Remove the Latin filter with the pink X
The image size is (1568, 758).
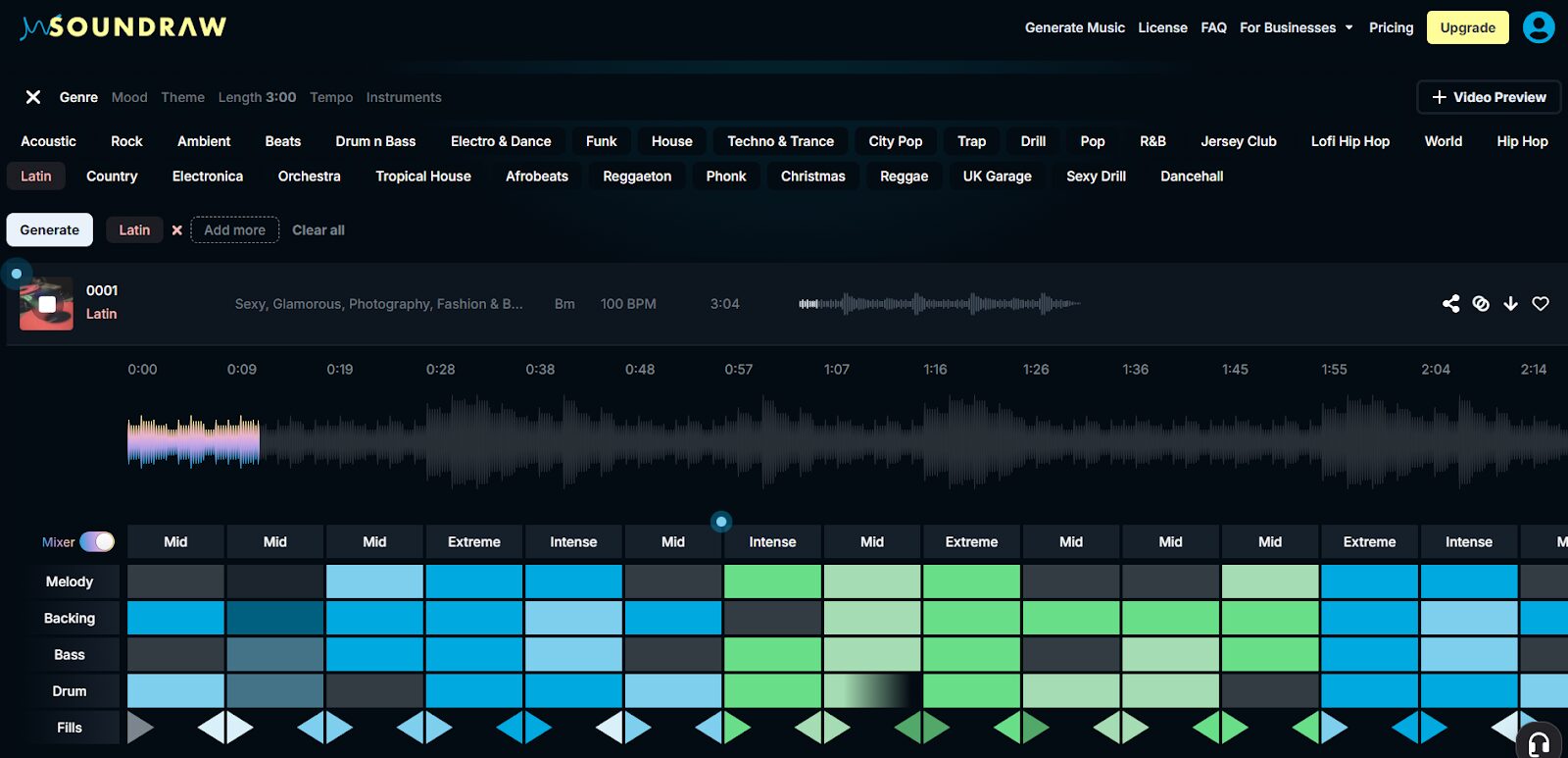pyautogui.click(x=177, y=230)
